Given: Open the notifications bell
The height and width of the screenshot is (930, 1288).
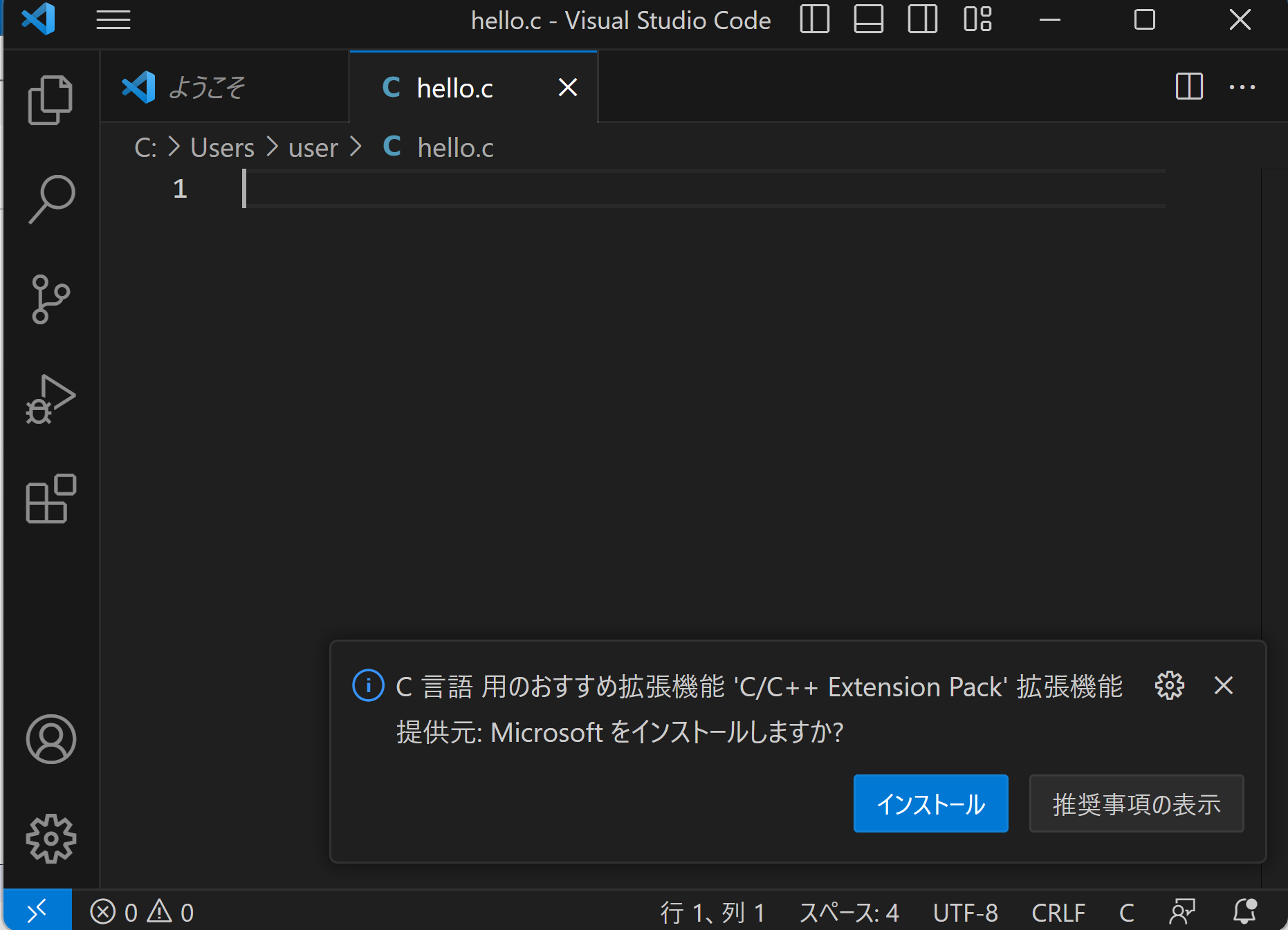Looking at the screenshot, I should click(x=1245, y=911).
